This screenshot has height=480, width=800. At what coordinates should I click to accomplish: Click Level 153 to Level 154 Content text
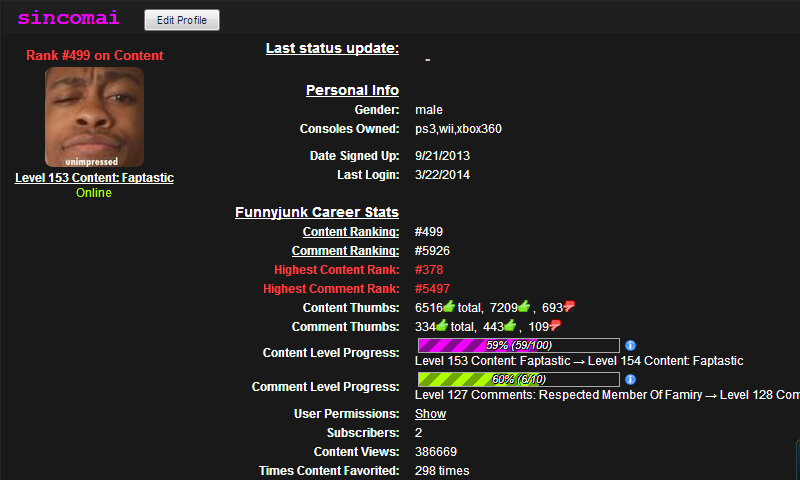579,361
